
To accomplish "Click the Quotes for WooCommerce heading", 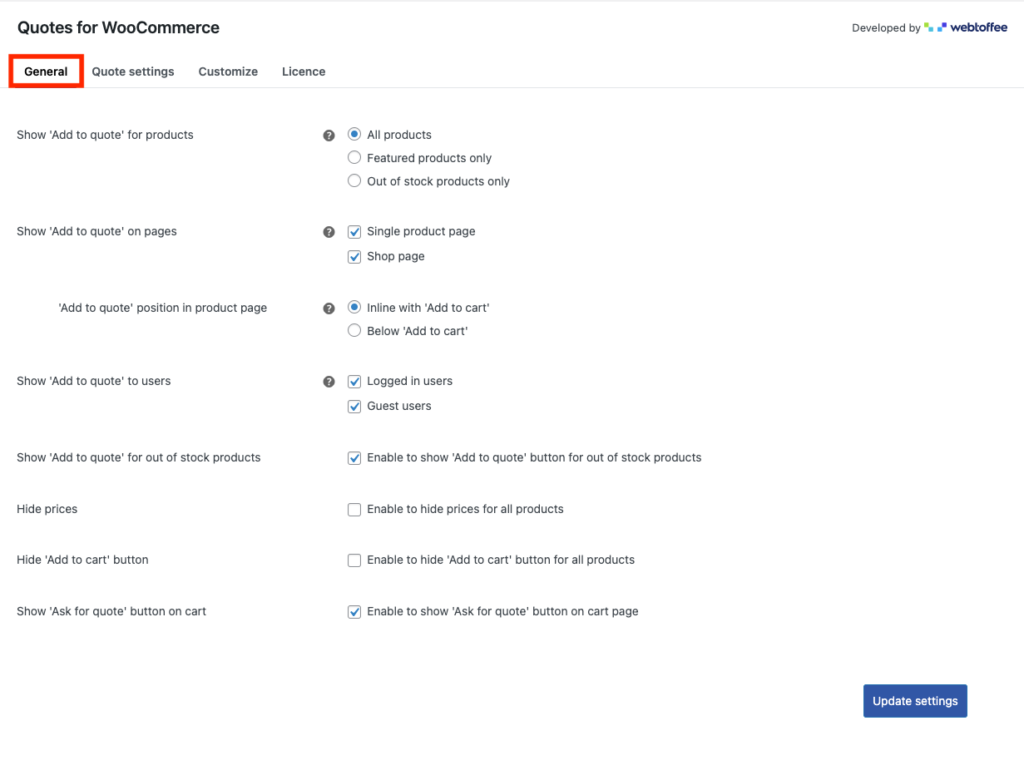I will pos(118,27).
